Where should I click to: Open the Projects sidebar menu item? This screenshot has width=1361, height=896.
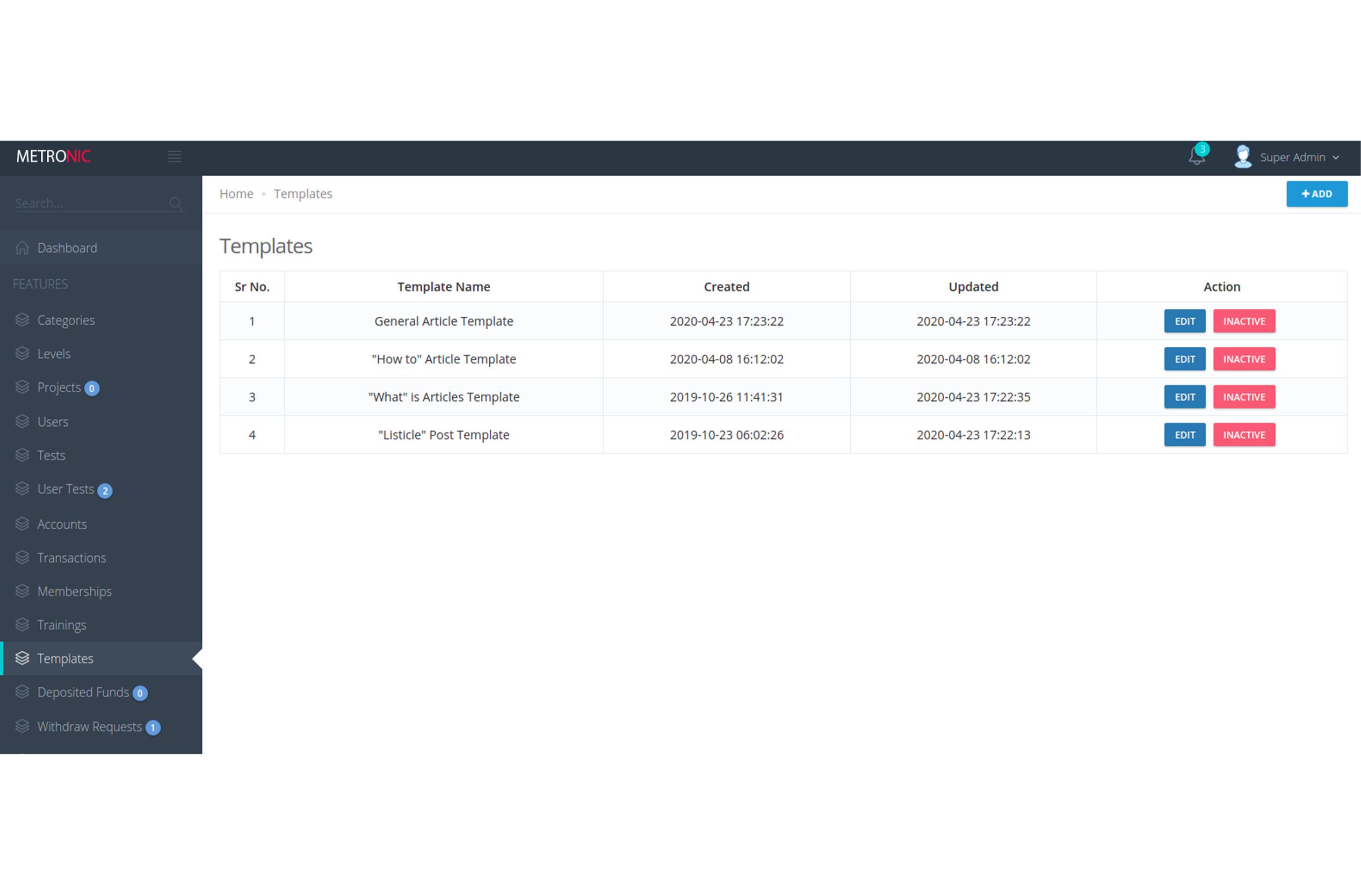59,388
